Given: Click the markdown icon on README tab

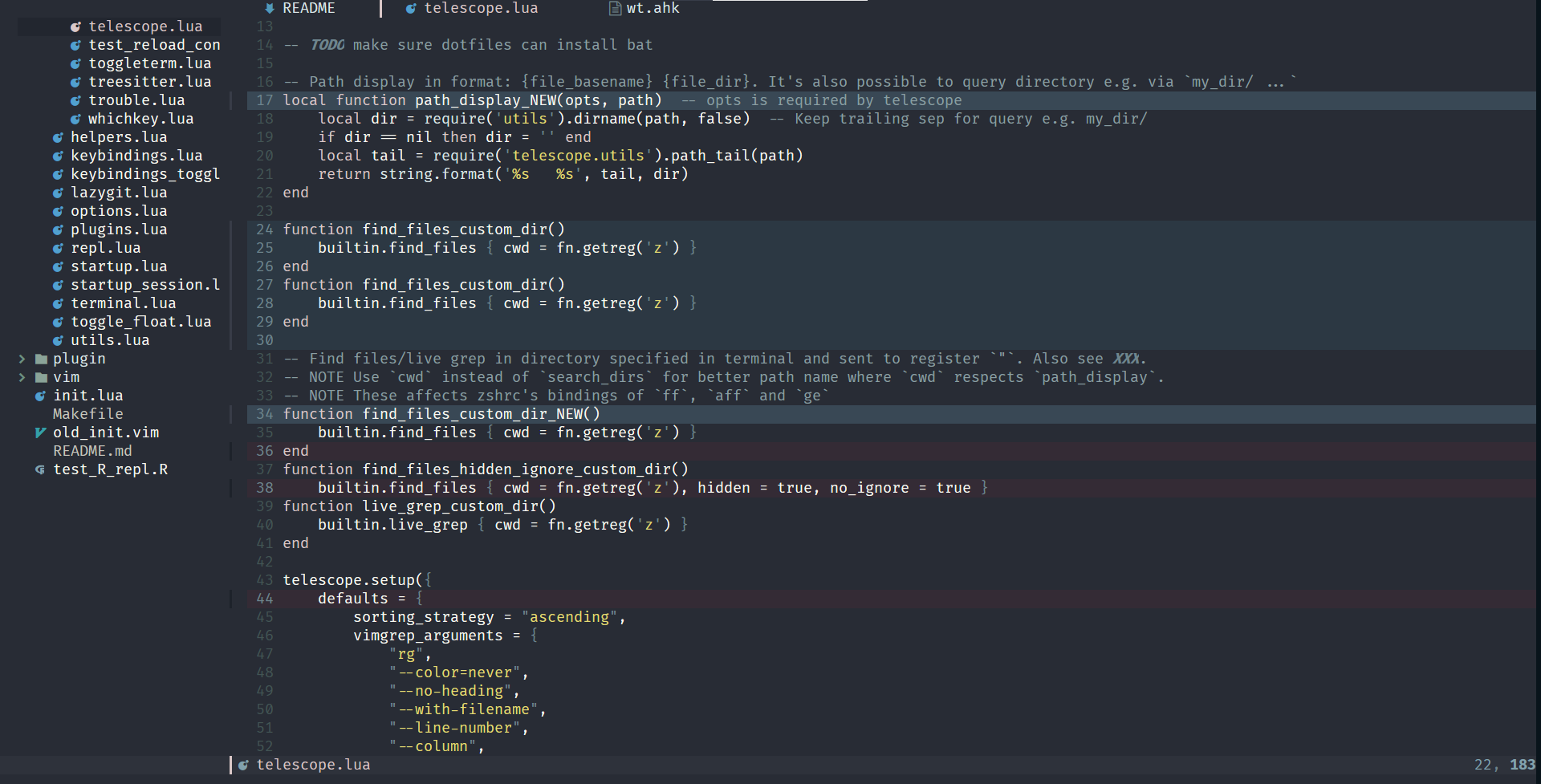Looking at the screenshot, I should point(270,8).
